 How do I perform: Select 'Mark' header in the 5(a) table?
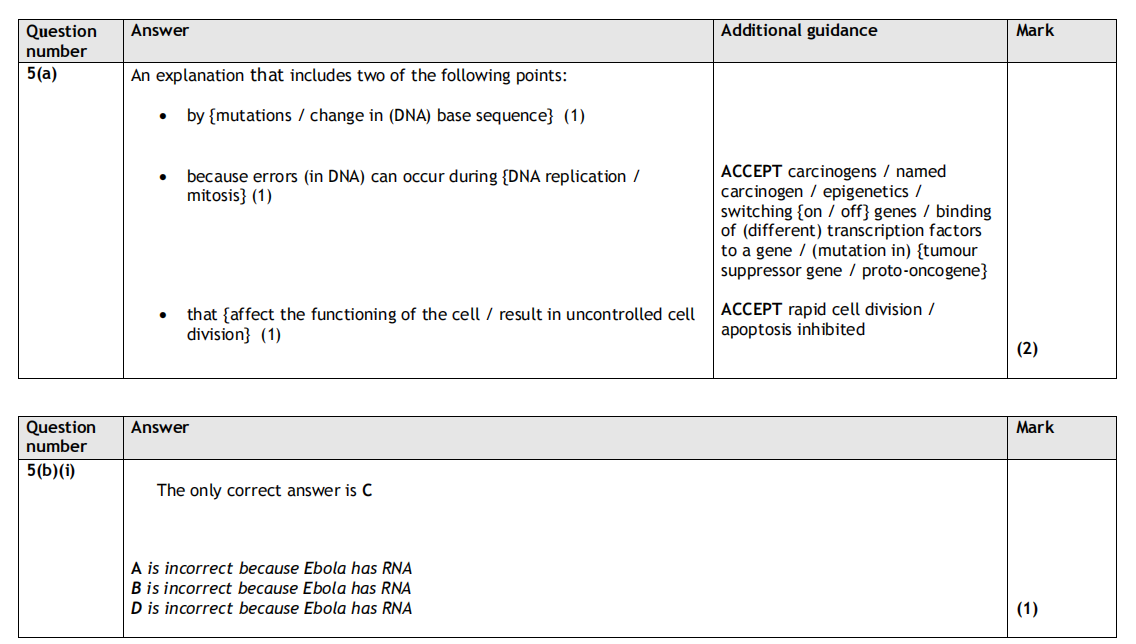tap(1035, 31)
